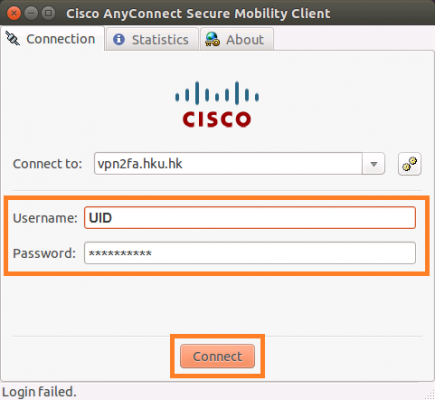Focus the Password input field

250,253
